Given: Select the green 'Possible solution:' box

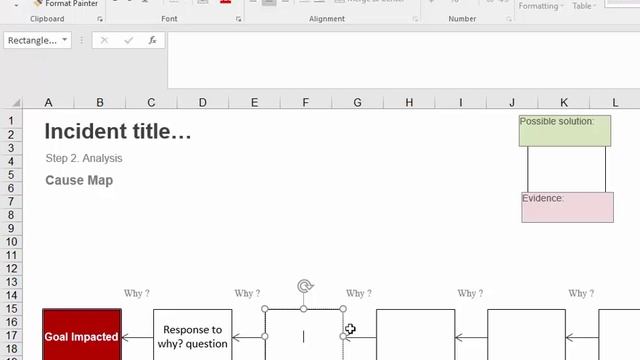Looking at the screenshot, I should point(565,131).
